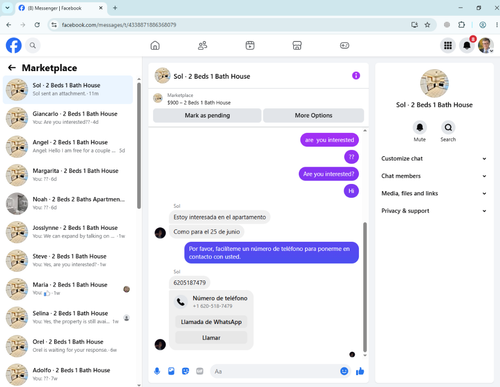The height and width of the screenshot is (387, 500).
Task: Expand Privacy & support section
Action: pyautogui.click(x=434, y=211)
